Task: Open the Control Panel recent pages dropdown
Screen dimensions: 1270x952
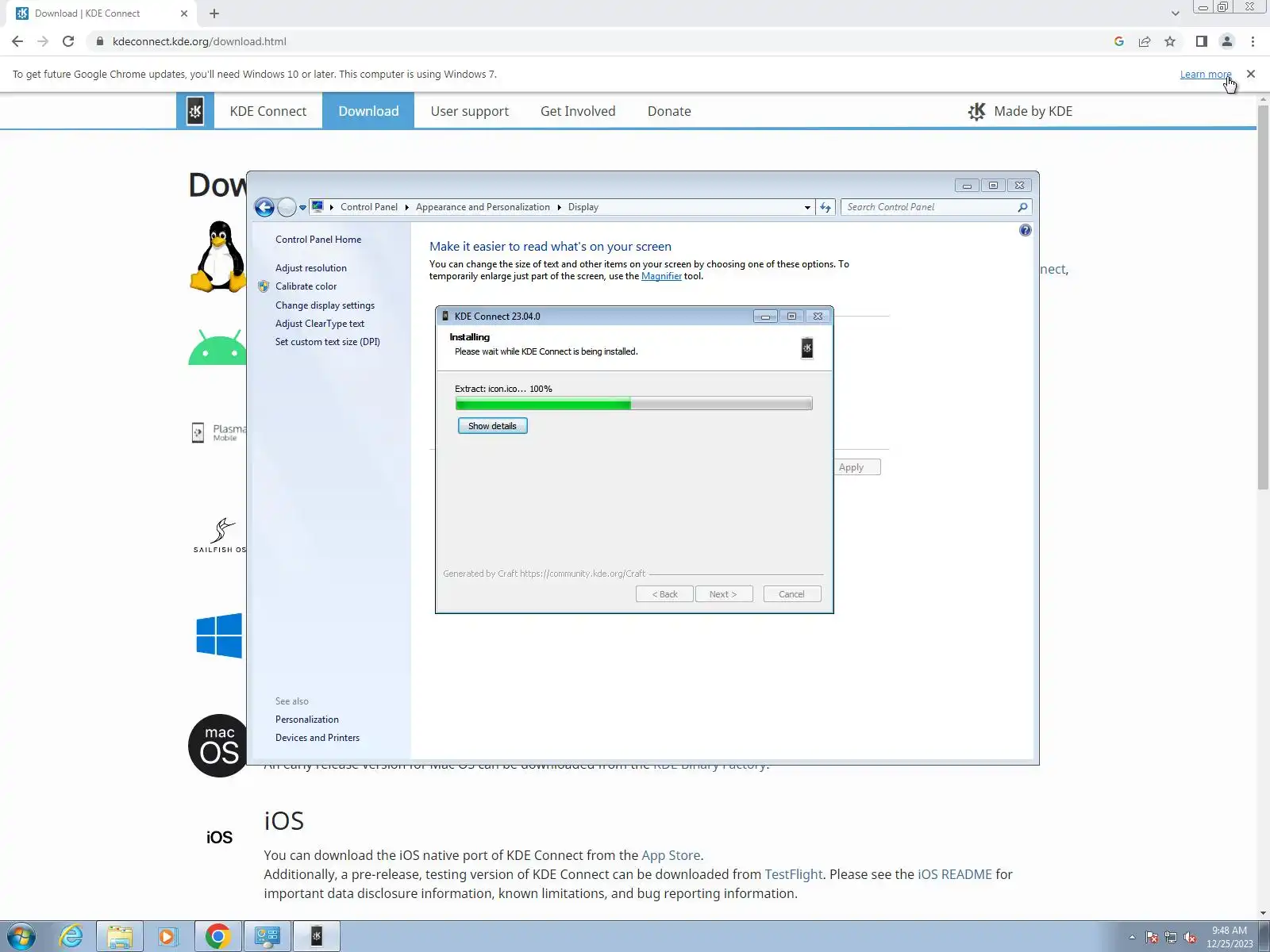Action: point(302,208)
